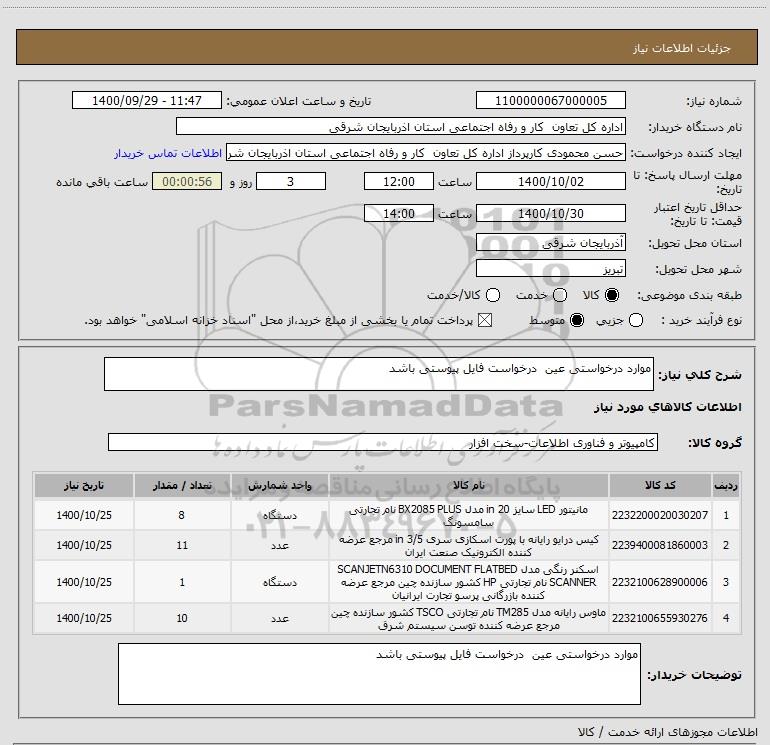Screen dimensions: 770x745
Task: Open the اطلاعات تماس خریدار link
Action: click(168, 153)
